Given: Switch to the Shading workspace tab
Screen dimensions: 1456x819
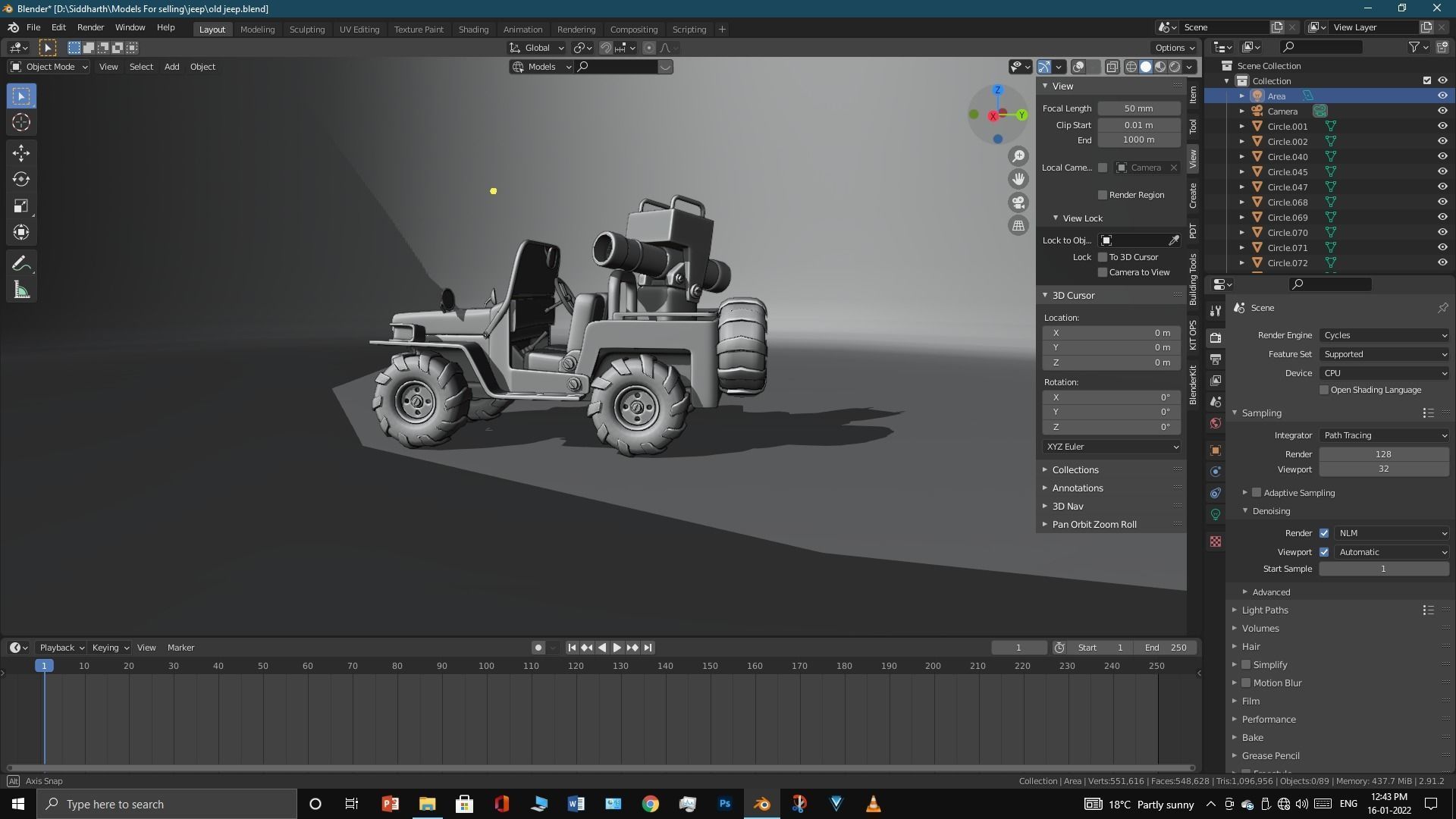Looking at the screenshot, I should 473,30.
